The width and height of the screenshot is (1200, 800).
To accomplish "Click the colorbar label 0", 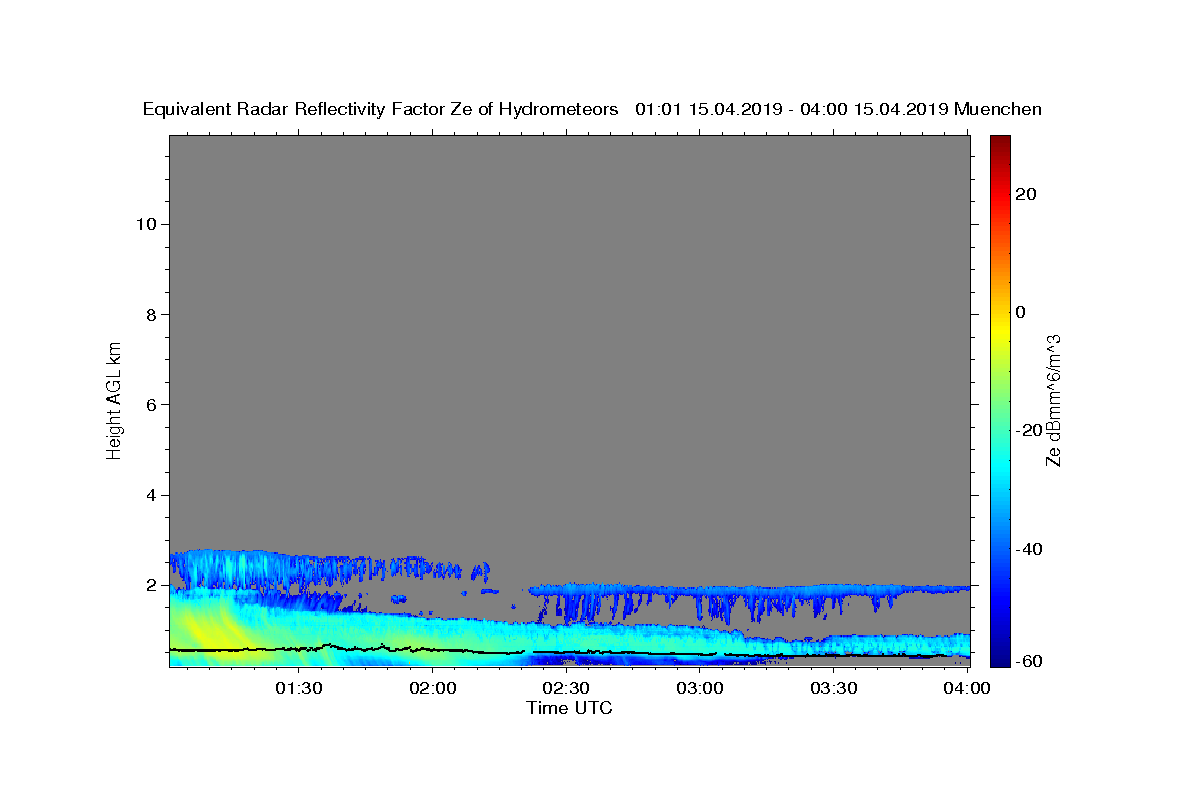I will (x=1021, y=312).
